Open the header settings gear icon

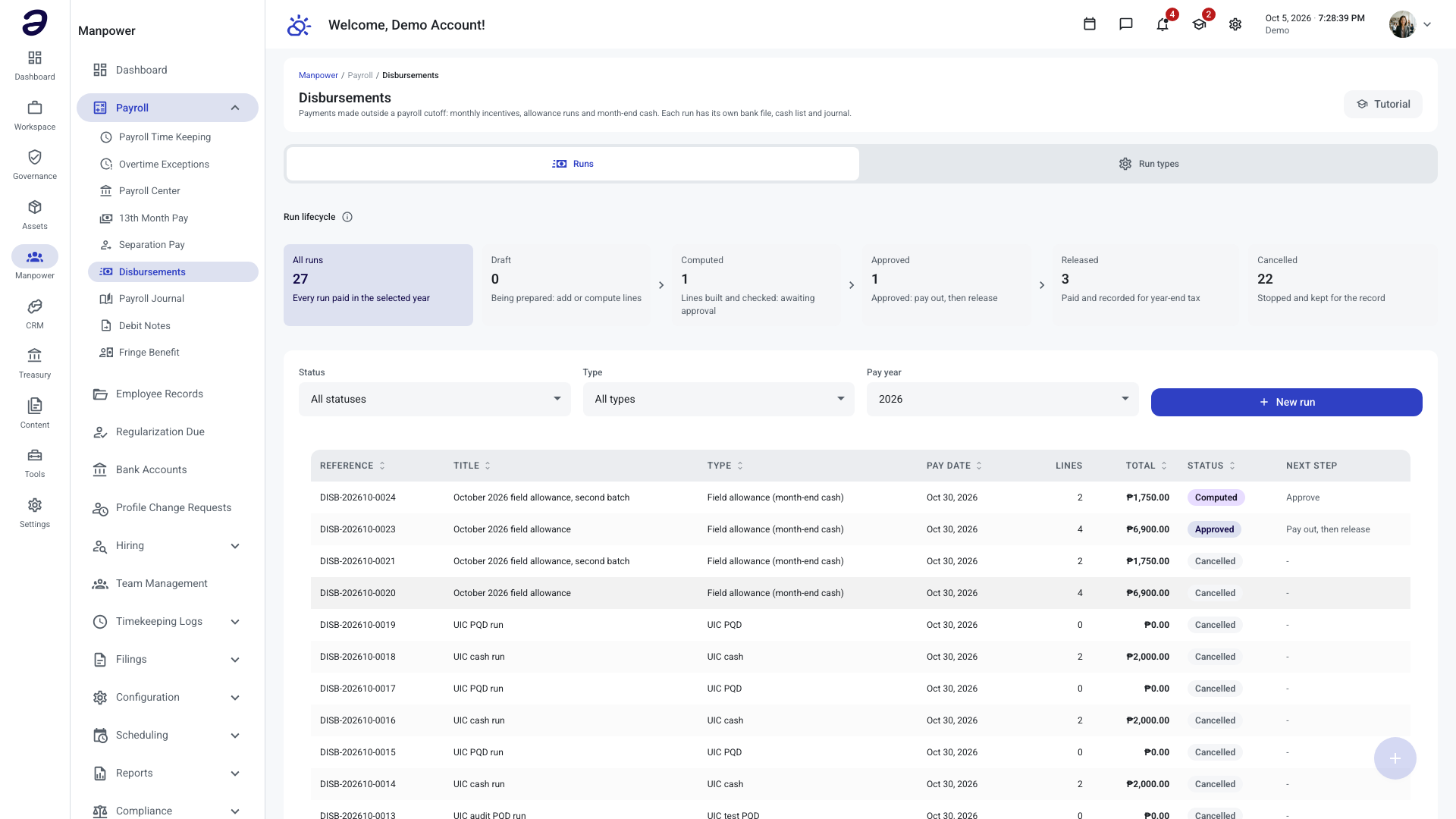(1235, 24)
